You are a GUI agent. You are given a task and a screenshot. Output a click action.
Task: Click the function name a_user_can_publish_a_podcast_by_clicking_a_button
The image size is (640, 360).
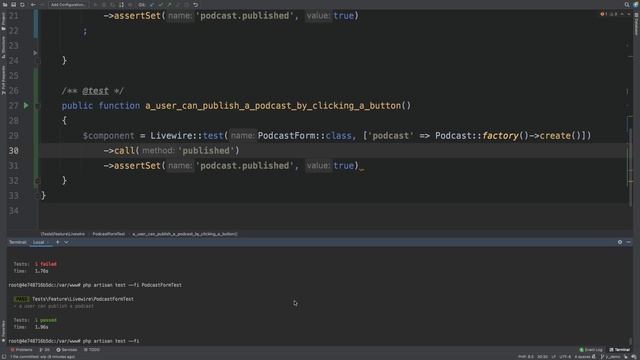[273, 106]
